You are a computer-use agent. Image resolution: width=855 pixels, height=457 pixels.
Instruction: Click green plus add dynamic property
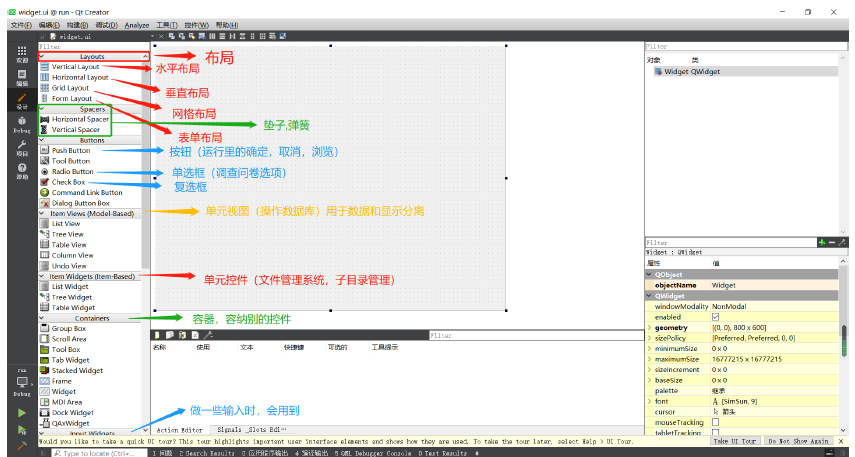[821, 243]
